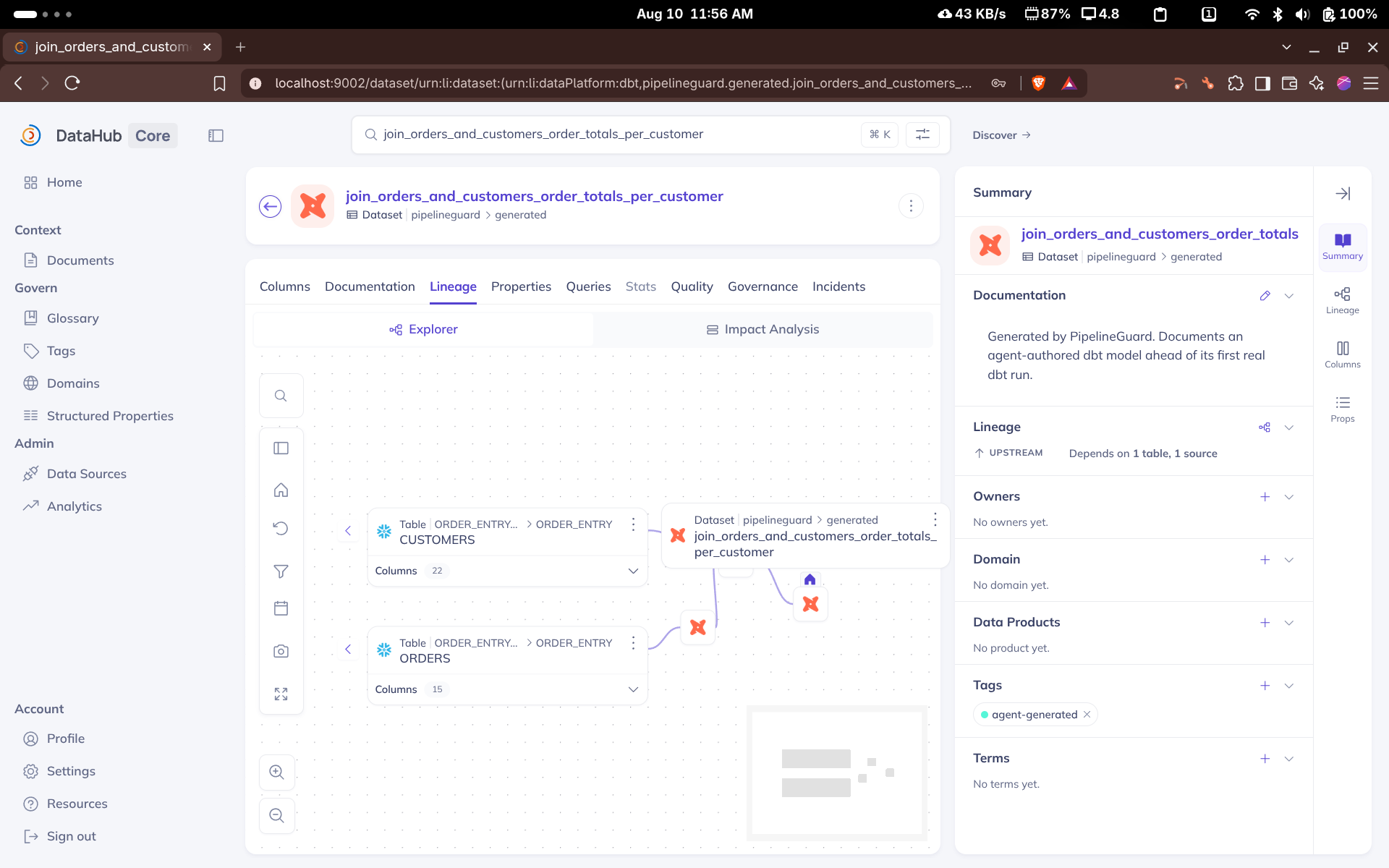Open the generated dataset node three-dot menu
This screenshot has height=868, width=1389.
click(935, 520)
